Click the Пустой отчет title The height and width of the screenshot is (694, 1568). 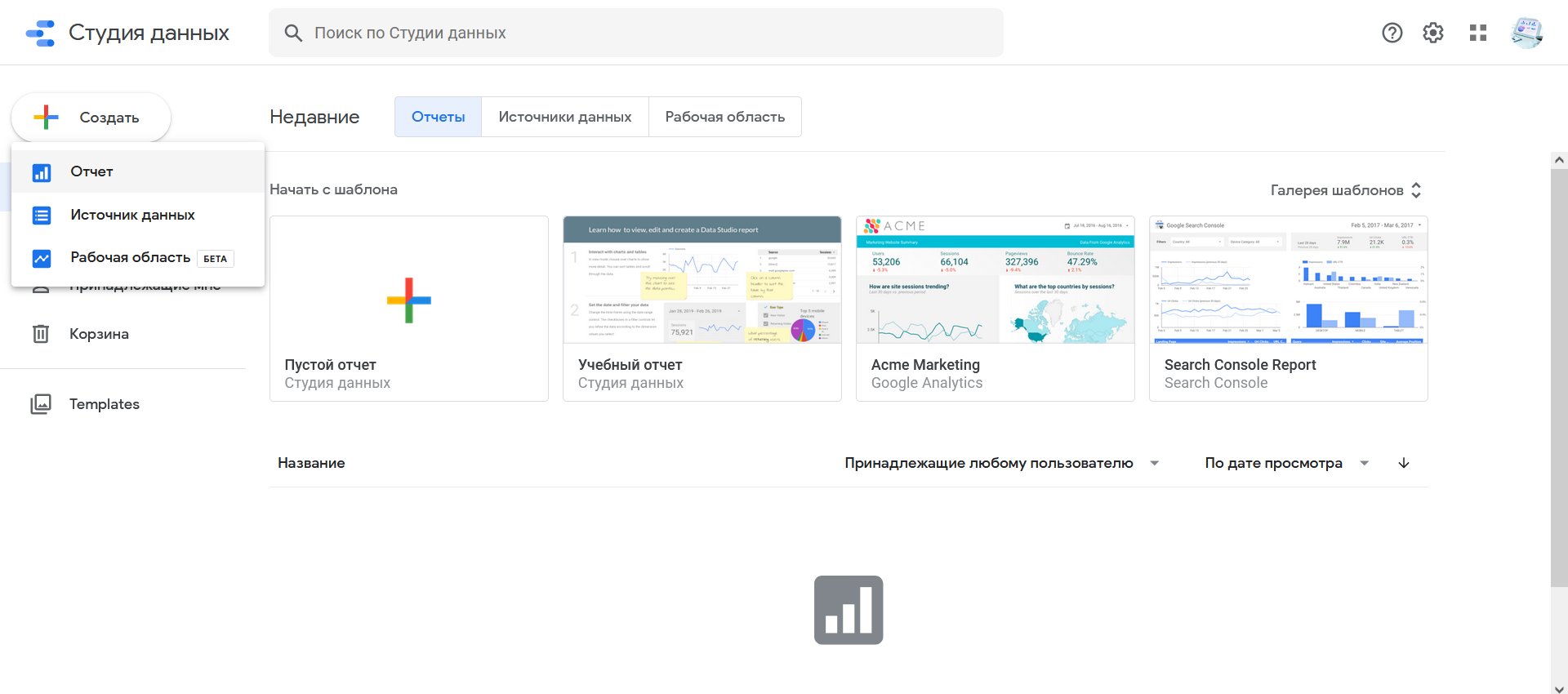click(330, 365)
